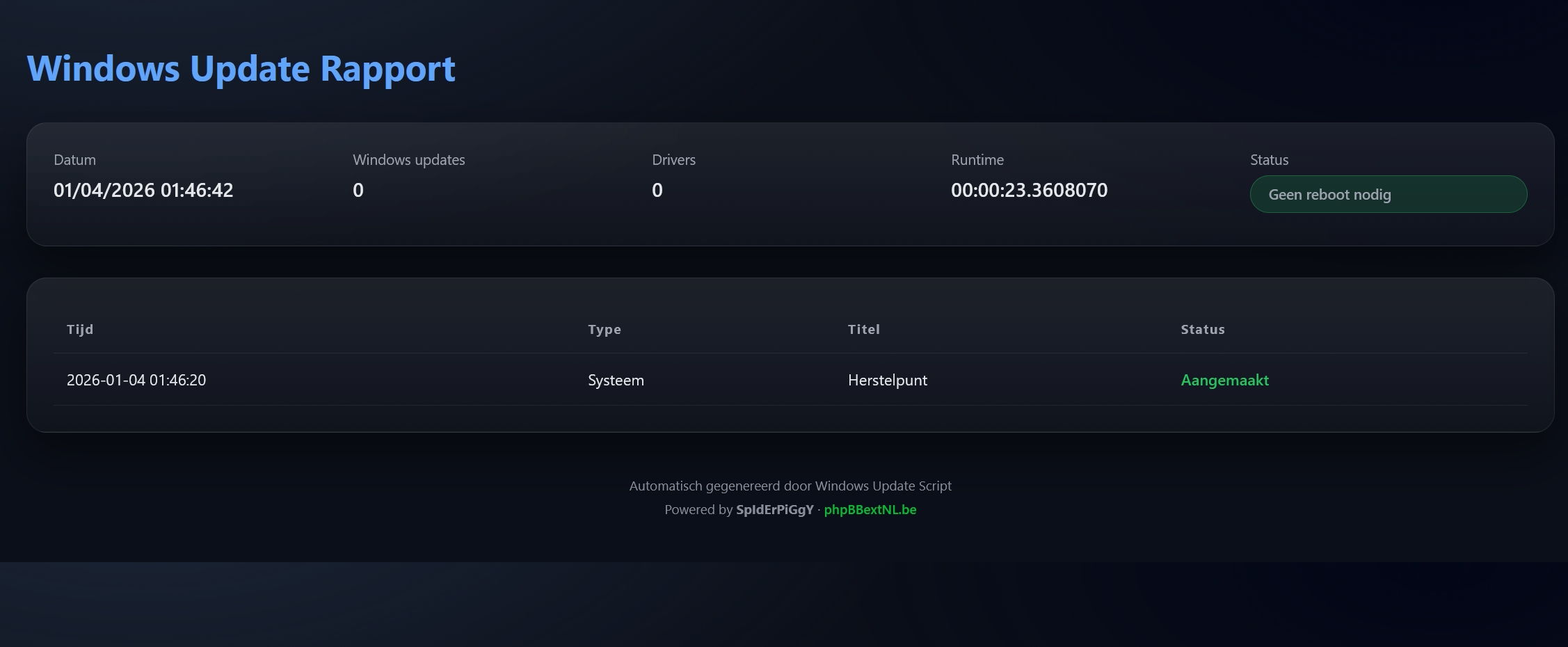Click the 'Geen reboot nodig' status badge
This screenshot has height=647, width=1568.
(x=1388, y=195)
